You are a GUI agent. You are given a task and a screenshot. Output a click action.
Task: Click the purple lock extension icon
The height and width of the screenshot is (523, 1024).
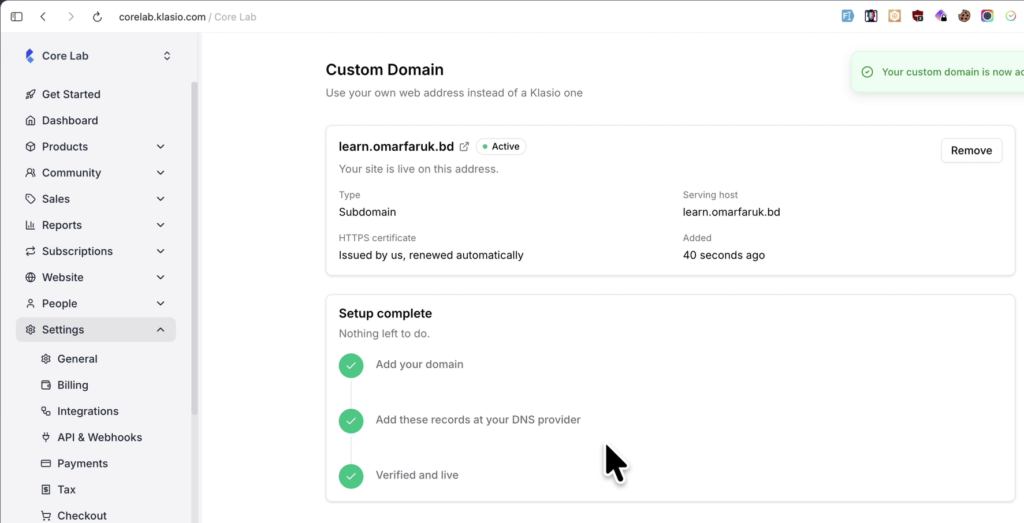click(x=940, y=16)
